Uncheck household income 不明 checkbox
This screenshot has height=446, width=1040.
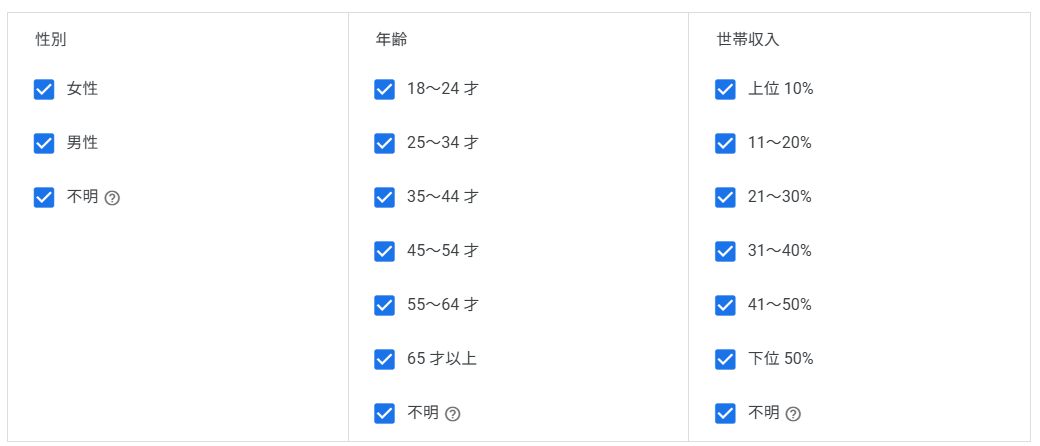(x=726, y=414)
